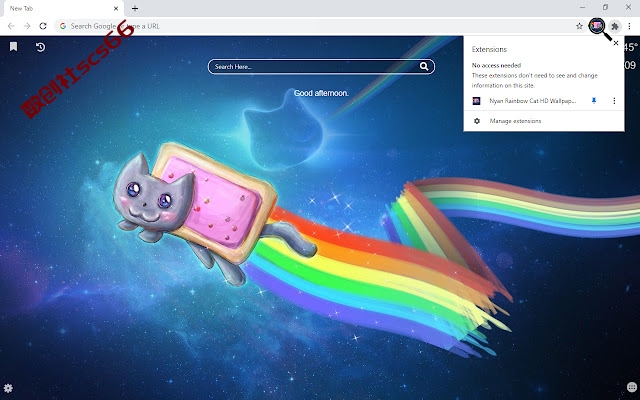Open more options for Nyan Rainbow Cat extension
This screenshot has width=640, height=400.
point(614,100)
